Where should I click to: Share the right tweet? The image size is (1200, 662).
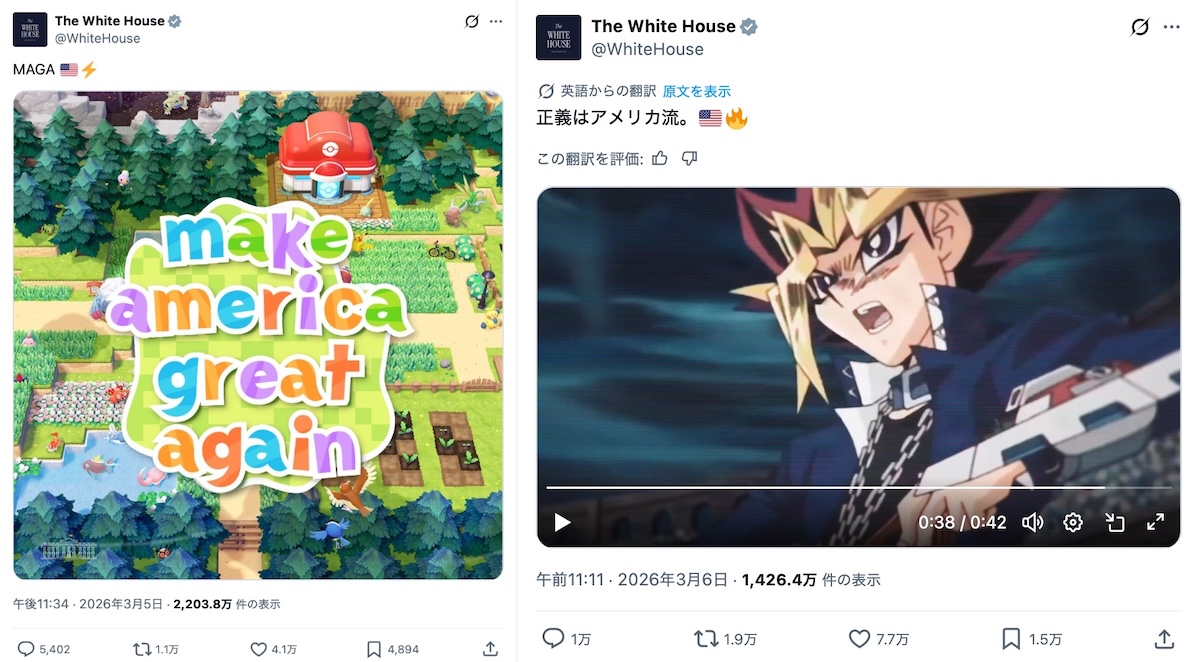(x=1164, y=638)
